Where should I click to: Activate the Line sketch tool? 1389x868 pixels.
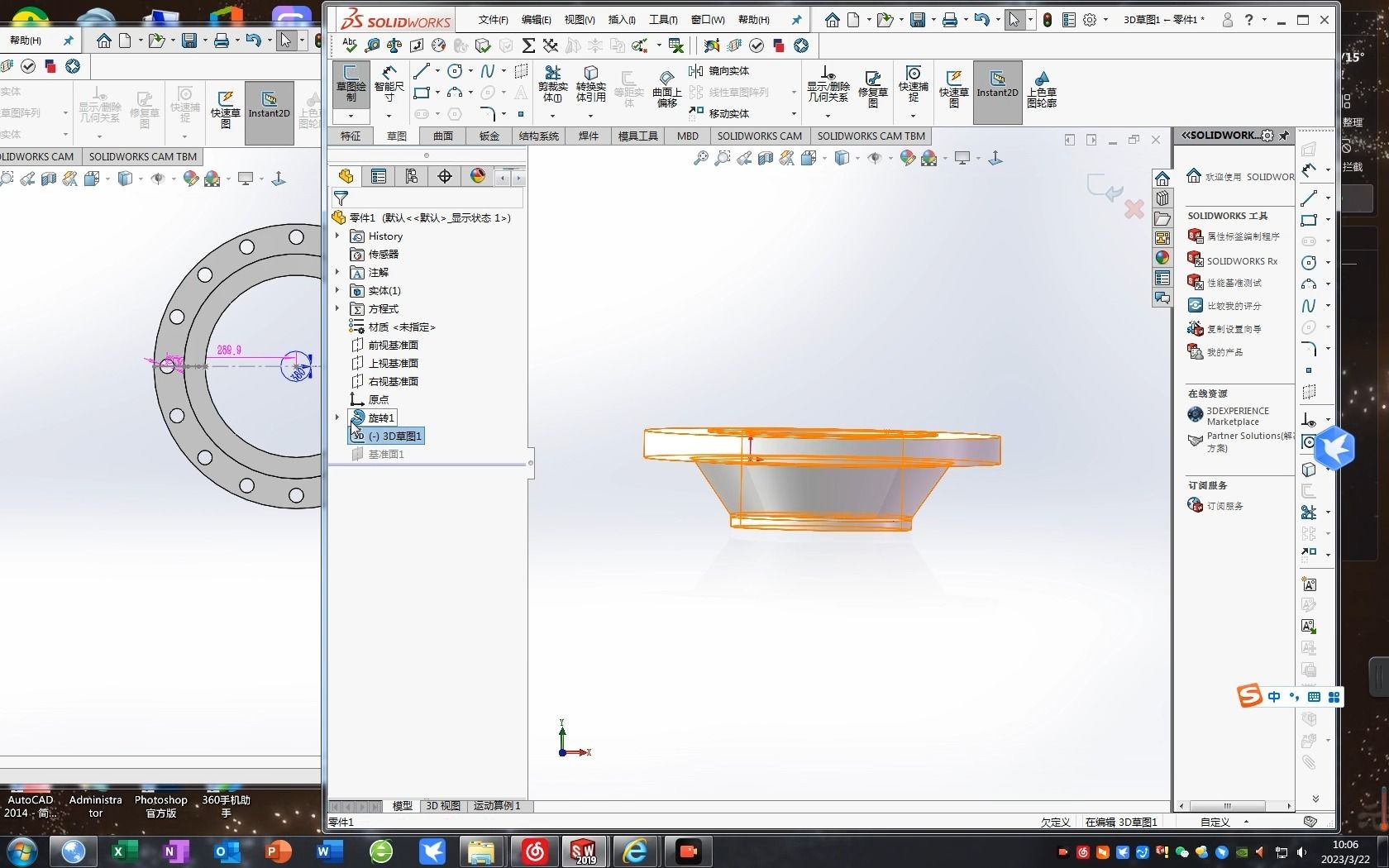point(422,71)
